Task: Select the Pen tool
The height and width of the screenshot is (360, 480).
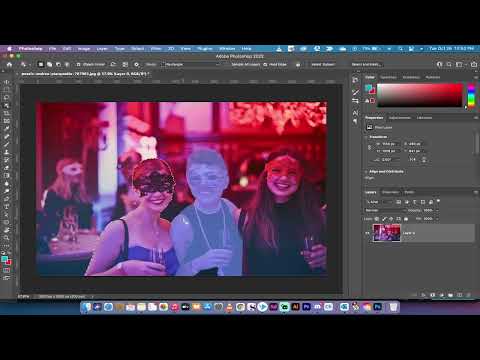Action: point(6,199)
